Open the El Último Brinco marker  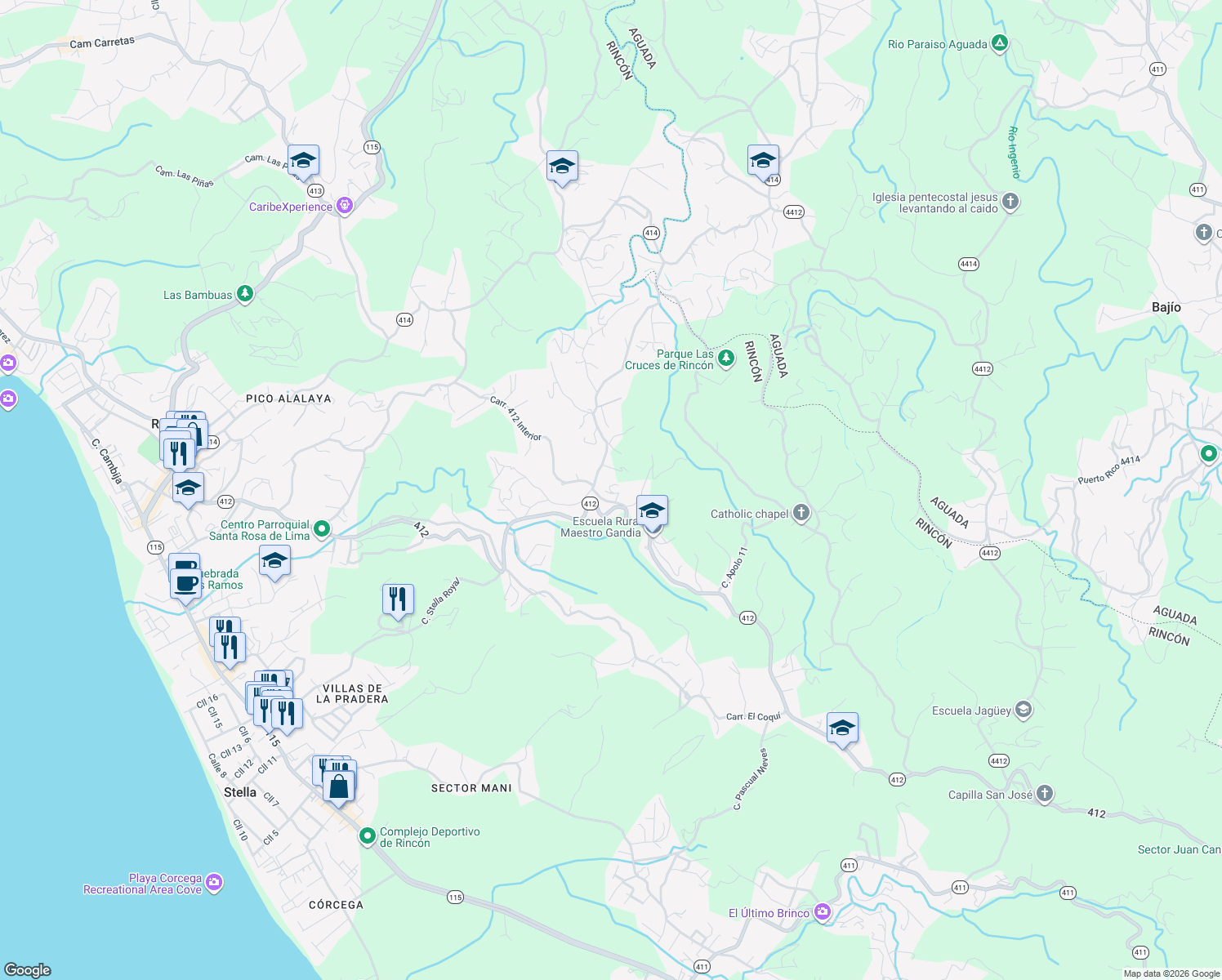pyautogui.click(x=823, y=912)
